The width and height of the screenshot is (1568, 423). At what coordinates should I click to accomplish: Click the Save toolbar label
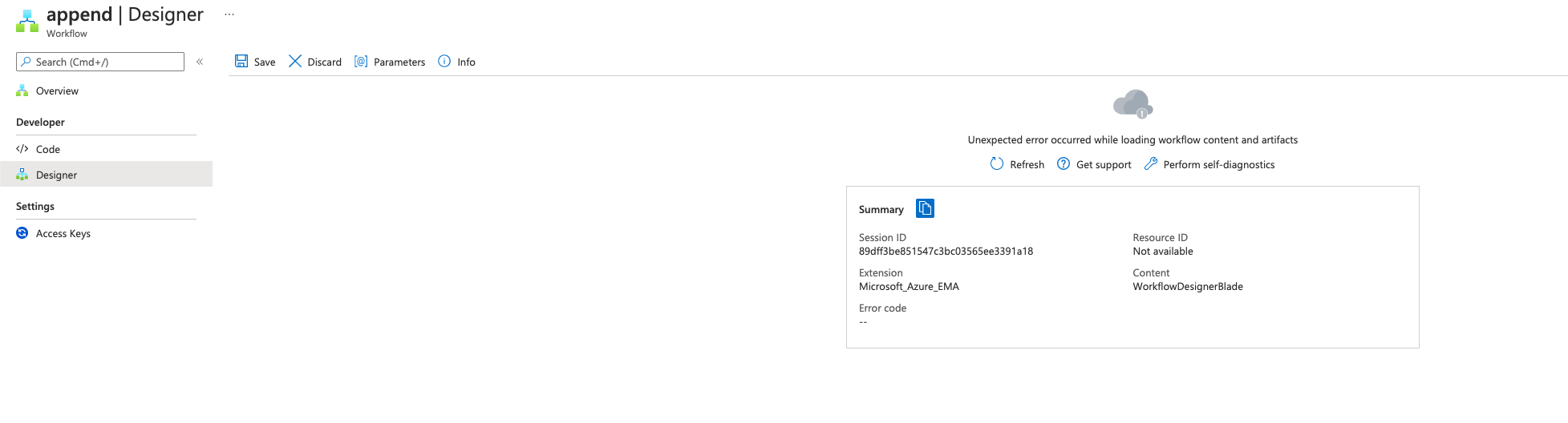[x=265, y=62]
